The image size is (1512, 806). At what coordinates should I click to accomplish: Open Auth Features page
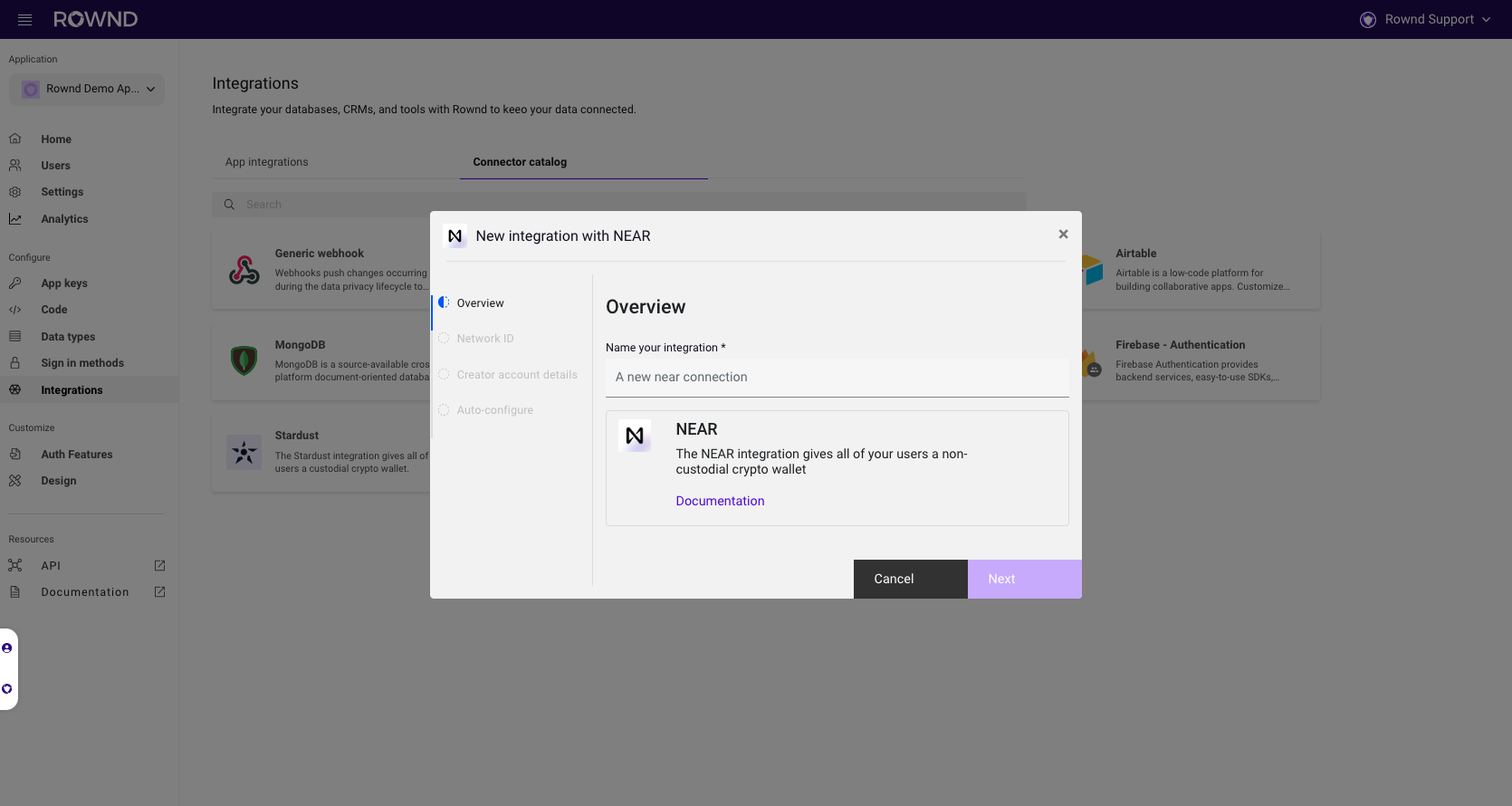click(x=77, y=455)
